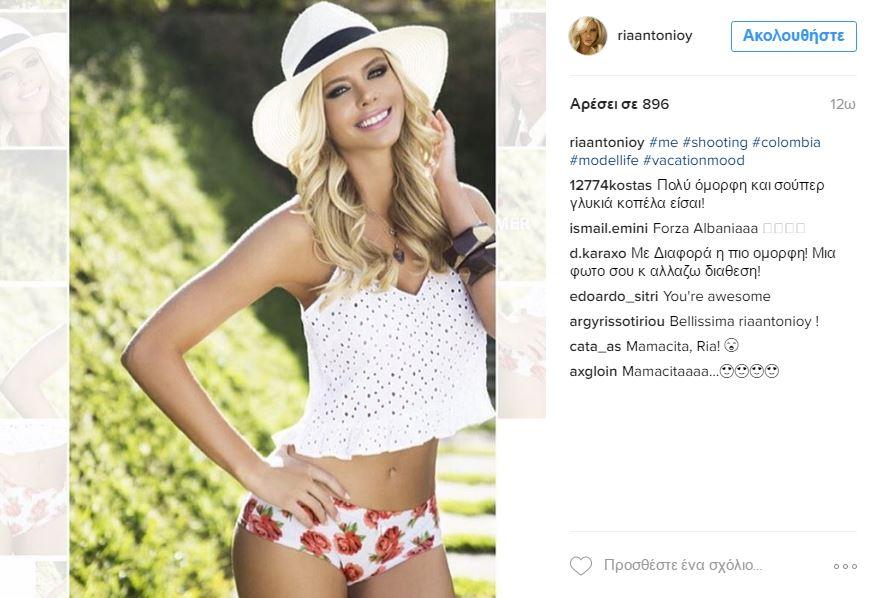This screenshot has width=880, height=598.
Task: Open commenter edoardo_sitri profile
Action: (614, 296)
